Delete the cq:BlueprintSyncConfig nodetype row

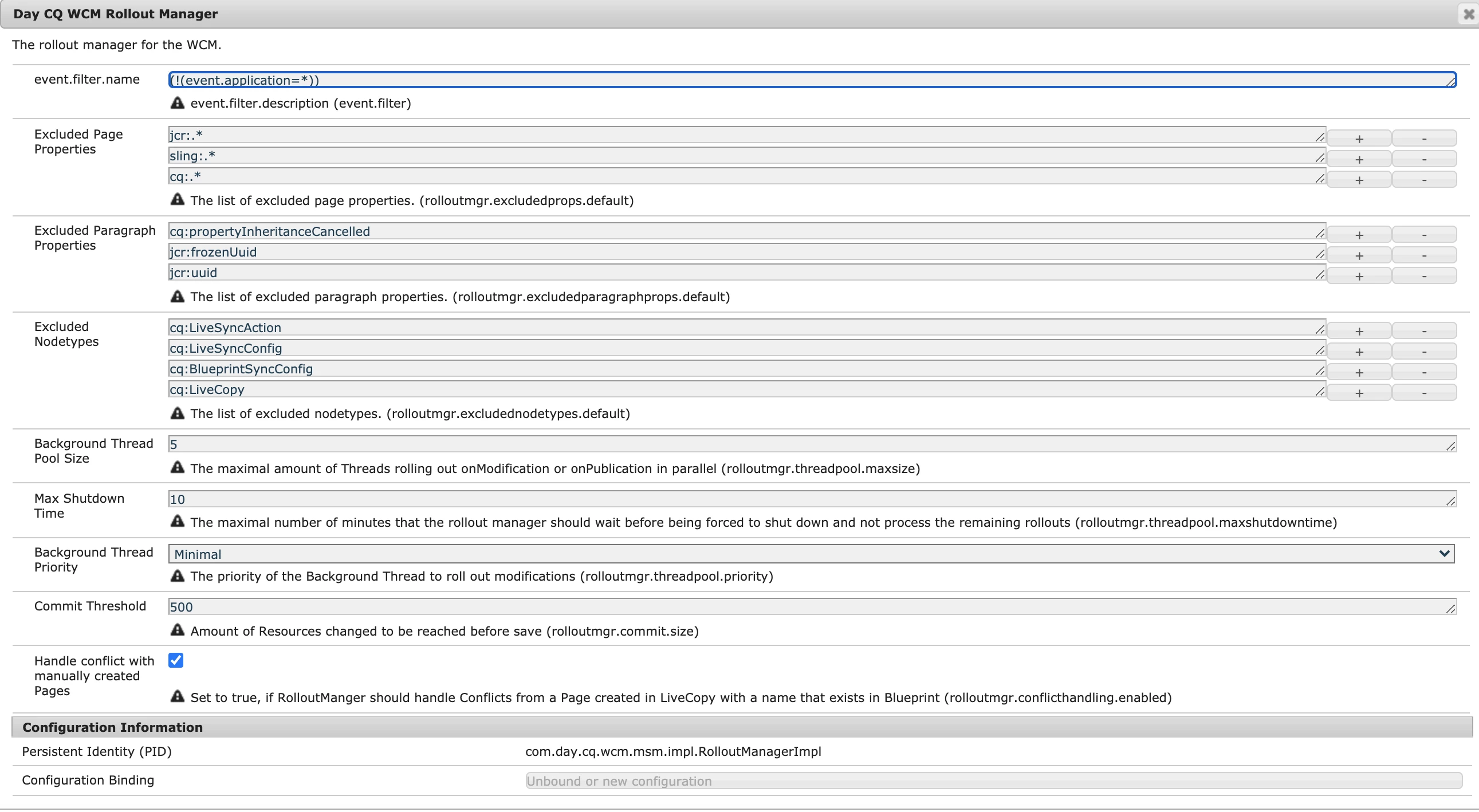pyautogui.click(x=1424, y=372)
